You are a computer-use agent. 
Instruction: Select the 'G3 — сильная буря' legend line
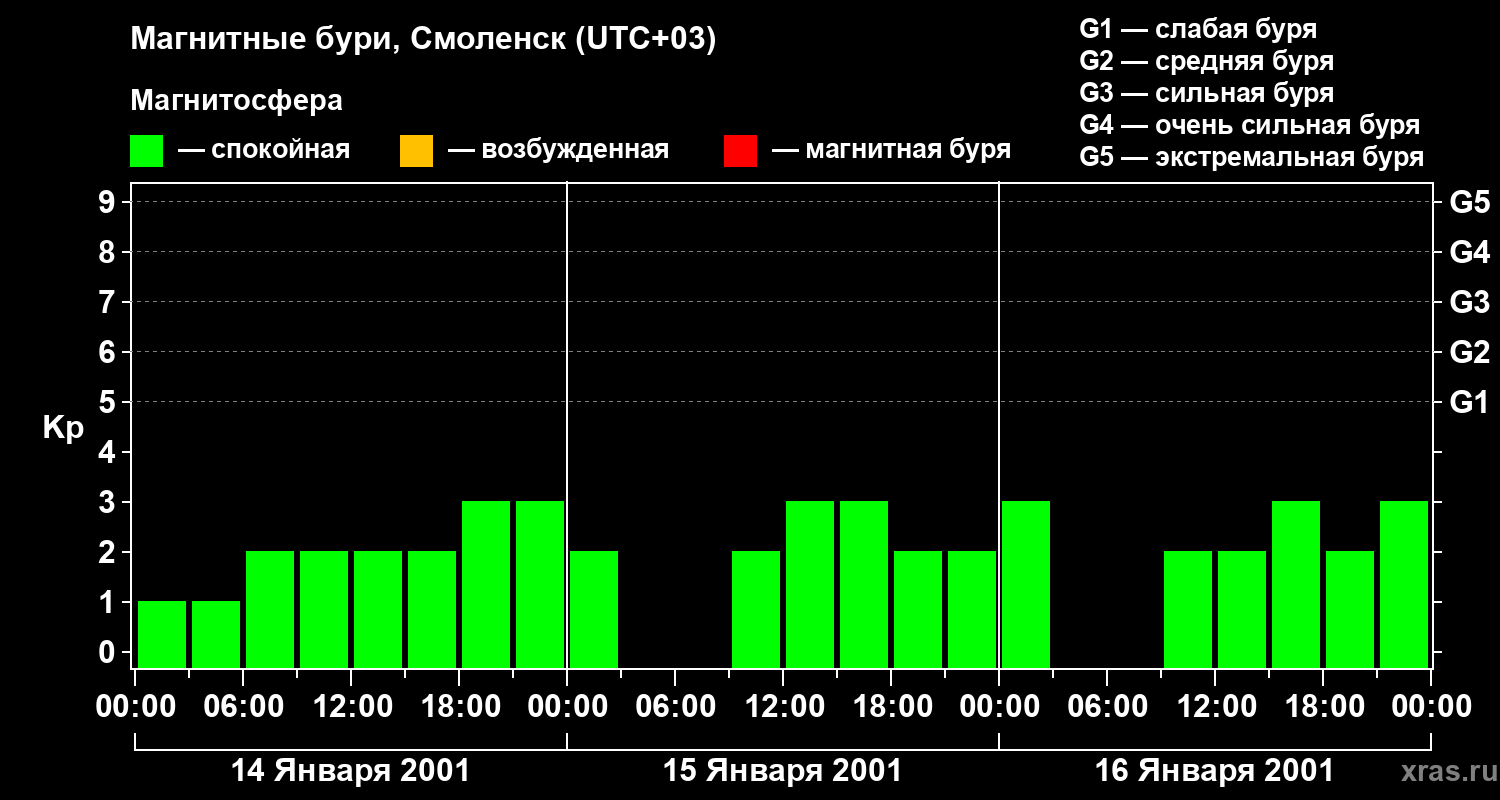coord(1206,93)
